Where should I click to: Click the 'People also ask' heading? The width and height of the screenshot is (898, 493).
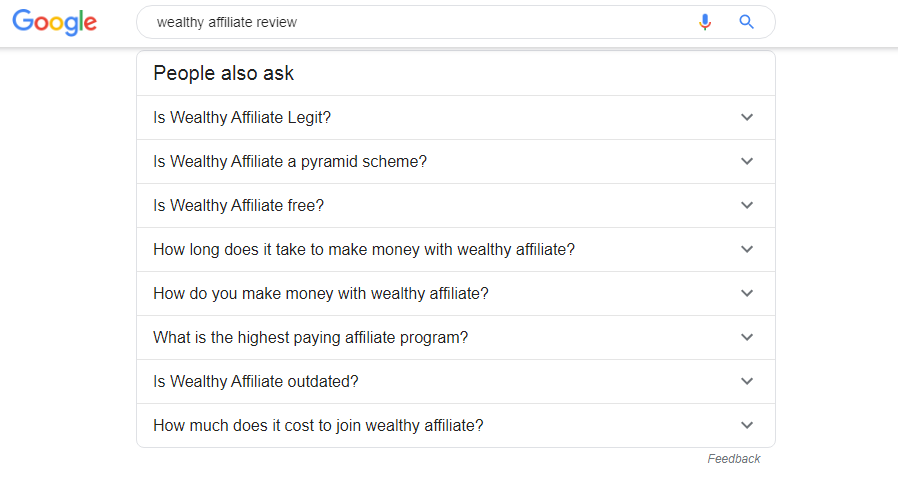[x=224, y=73]
